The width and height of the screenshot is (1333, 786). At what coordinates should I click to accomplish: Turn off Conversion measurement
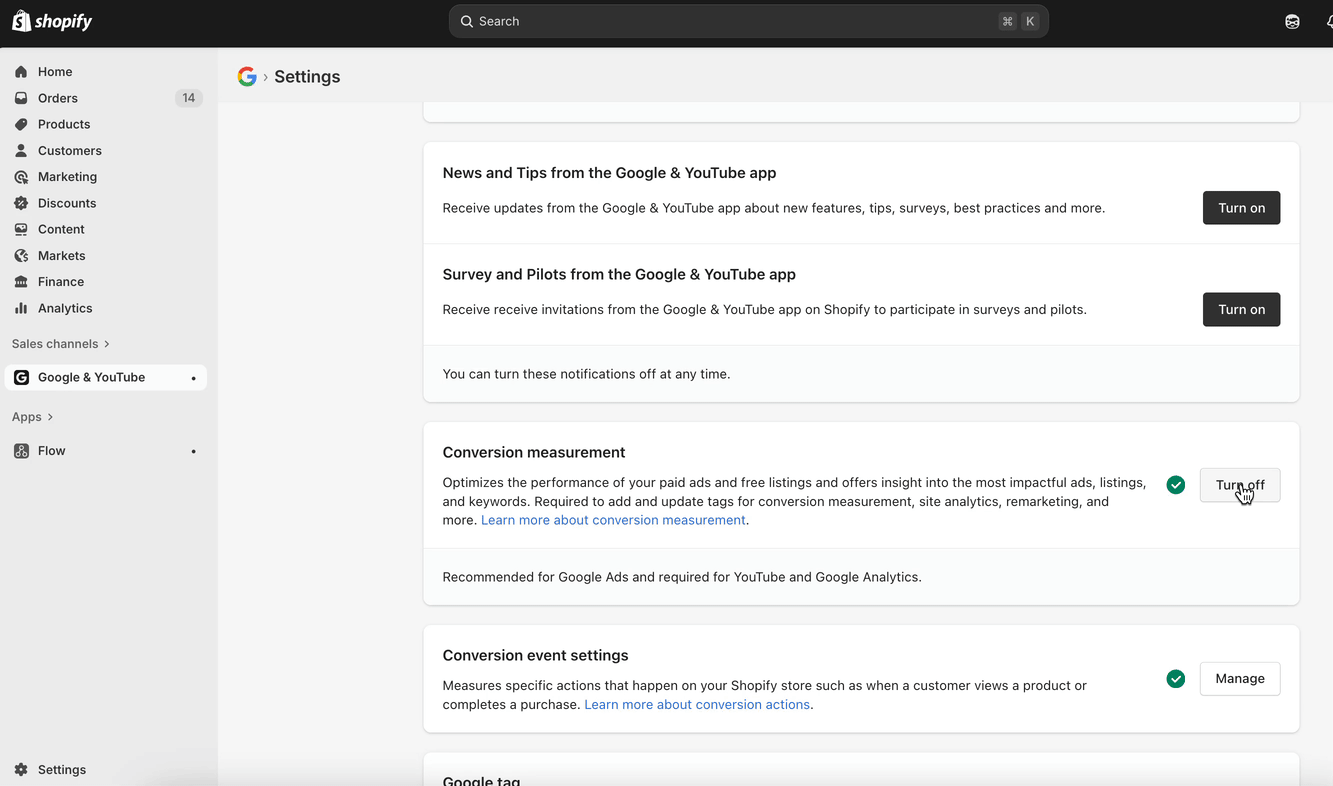click(1240, 485)
